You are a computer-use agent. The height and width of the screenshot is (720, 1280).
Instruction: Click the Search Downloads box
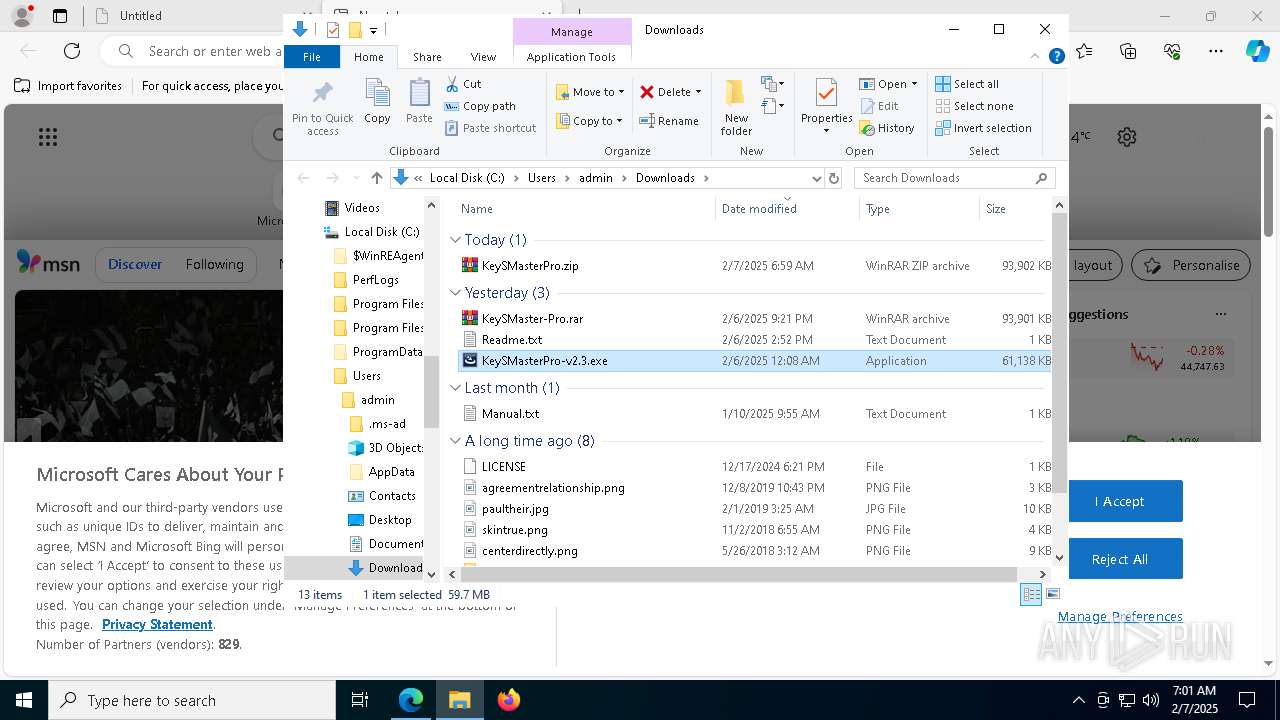(955, 178)
